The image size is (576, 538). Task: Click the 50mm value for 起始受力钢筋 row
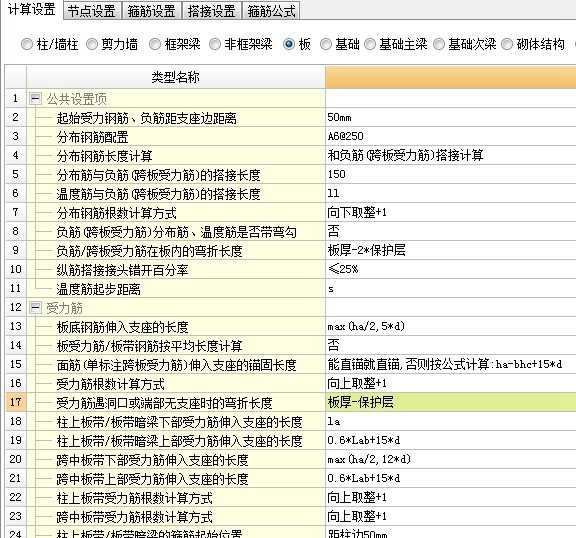click(450, 118)
